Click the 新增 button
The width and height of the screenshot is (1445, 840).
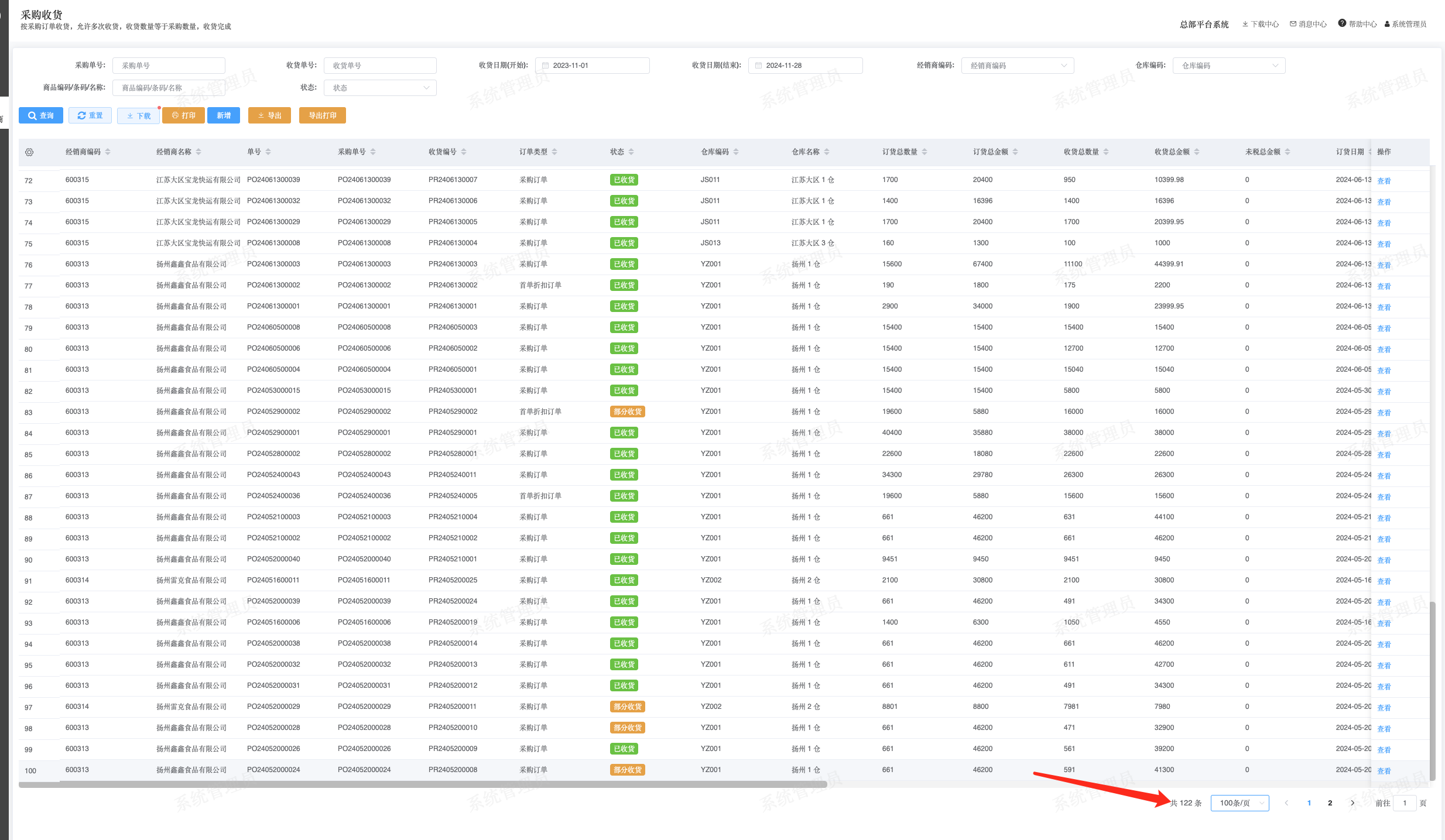click(x=224, y=116)
